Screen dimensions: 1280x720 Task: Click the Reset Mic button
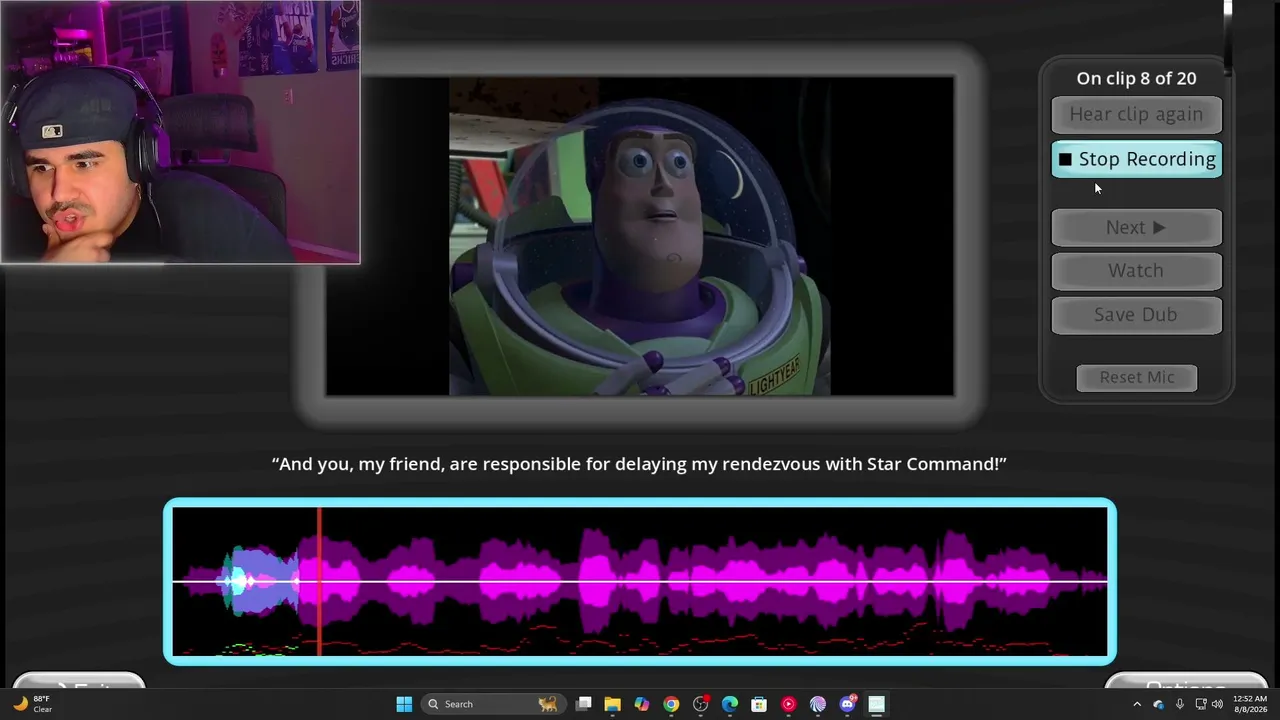1137,377
